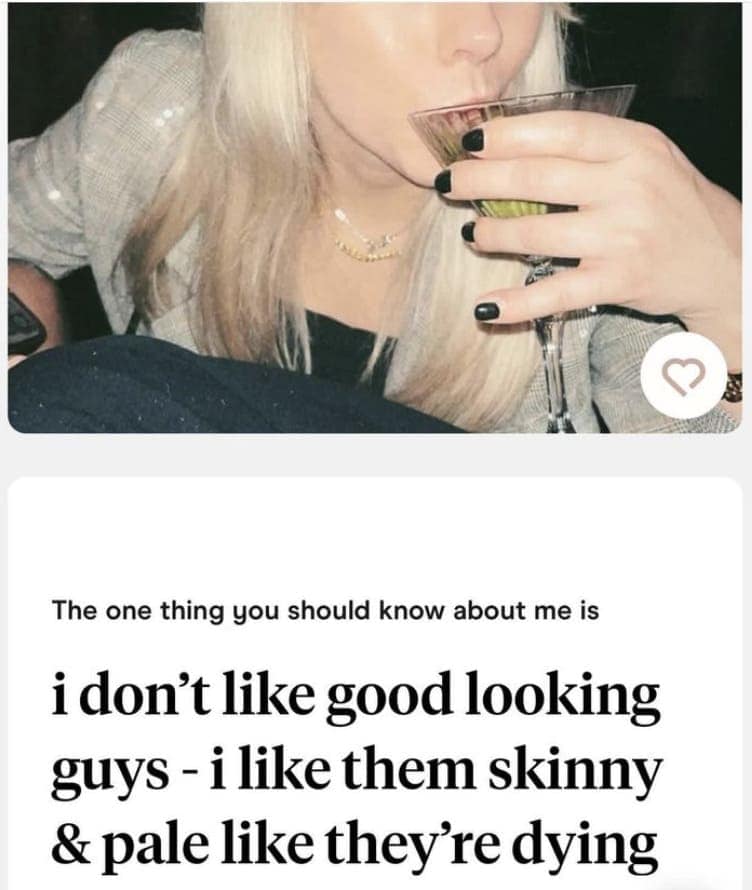
Task: Select the prompt label "The one thing you should know about me is"
Action: click(325, 612)
